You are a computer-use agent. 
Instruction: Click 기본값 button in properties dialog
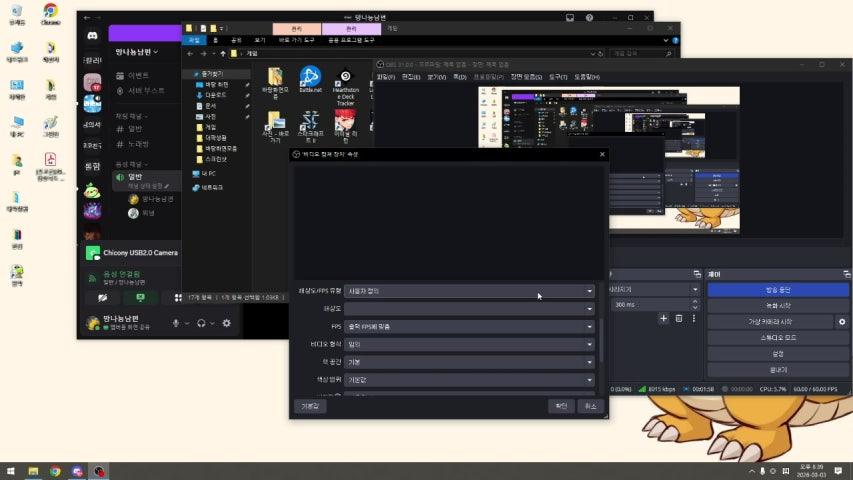[310, 406]
